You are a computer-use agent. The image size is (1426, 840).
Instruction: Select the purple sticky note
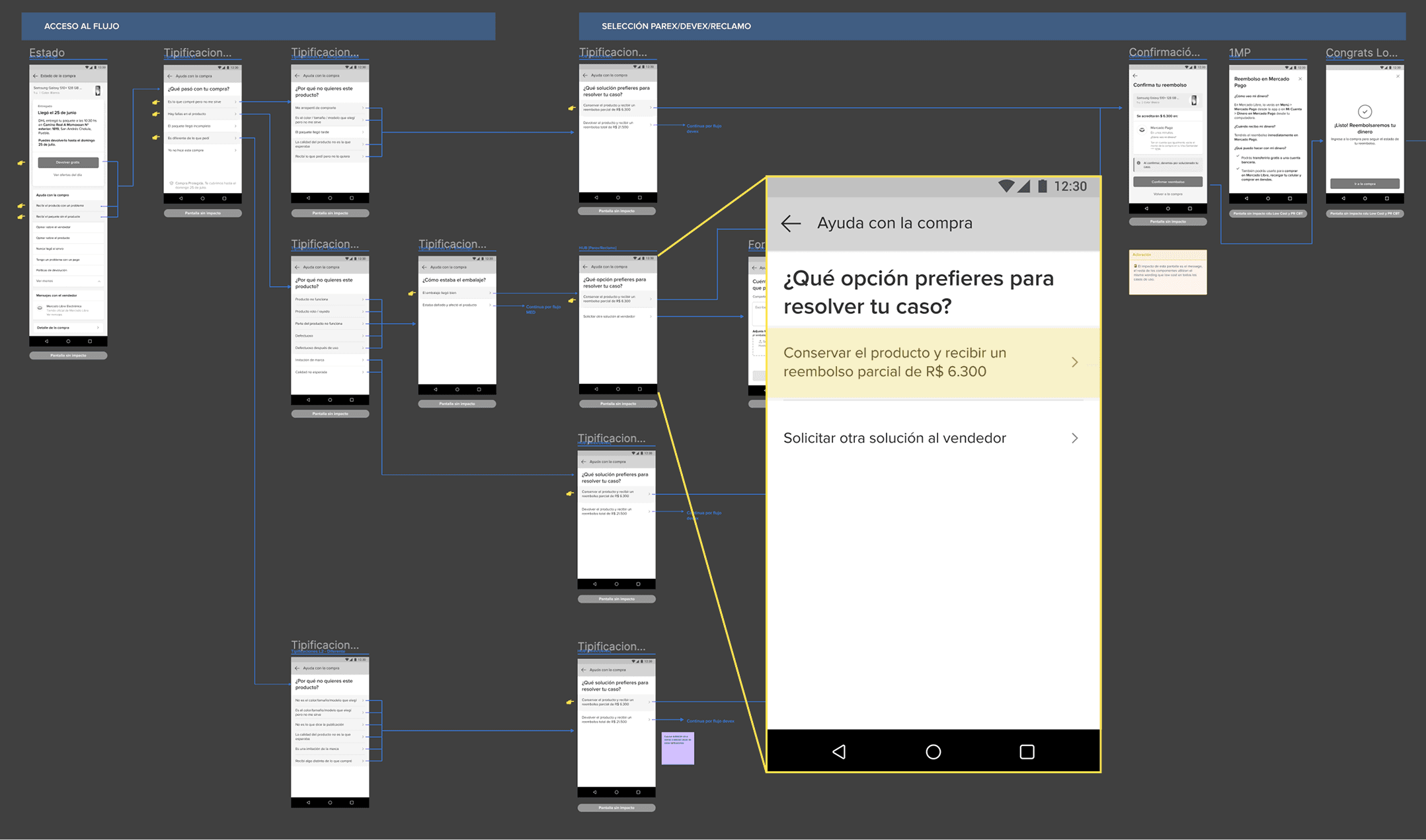(678, 748)
